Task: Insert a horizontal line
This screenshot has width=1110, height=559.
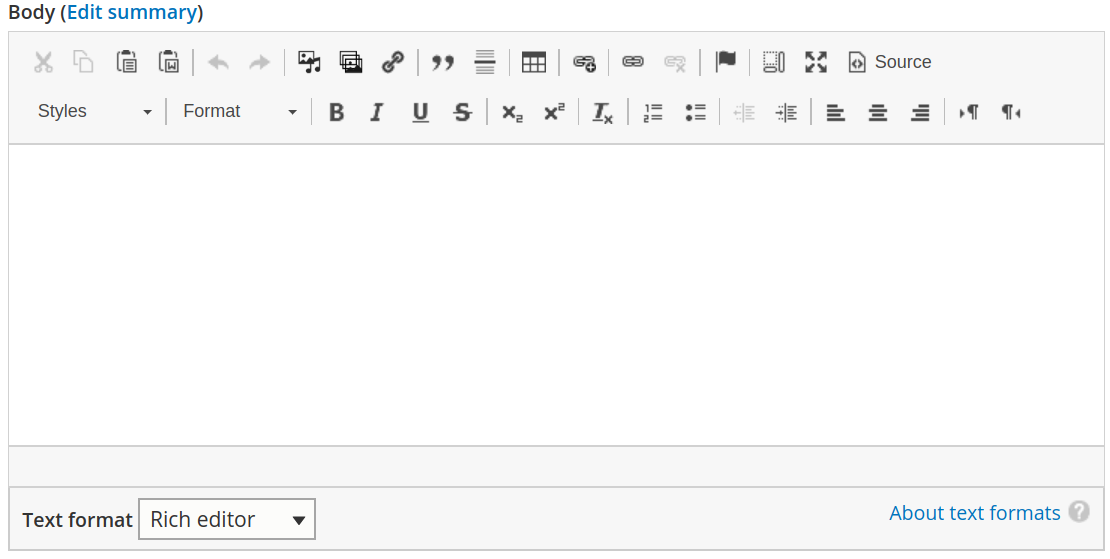Action: tap(485, 62)
